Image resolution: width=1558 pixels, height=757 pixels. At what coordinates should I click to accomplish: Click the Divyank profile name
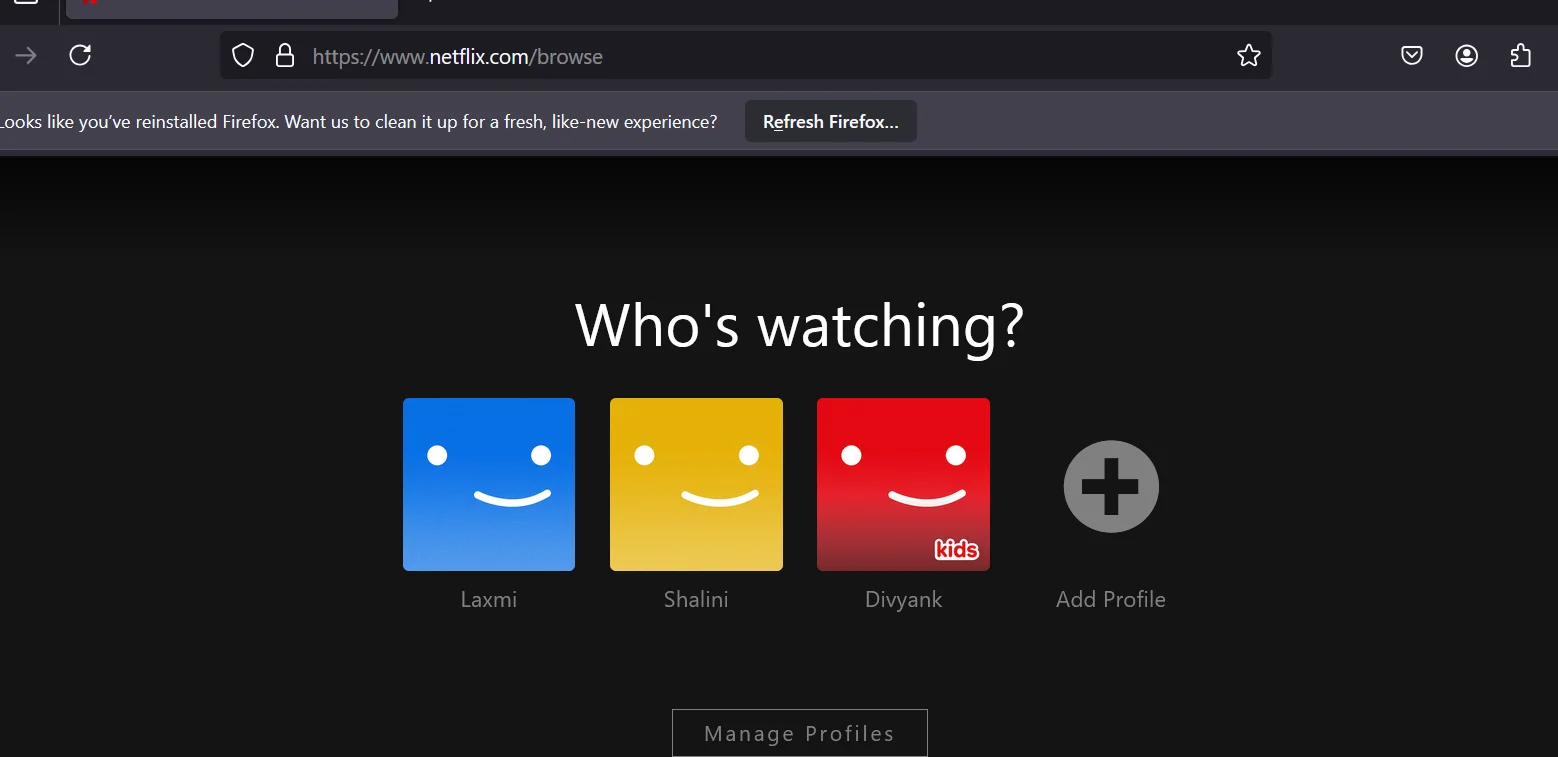tap(903, 600)
